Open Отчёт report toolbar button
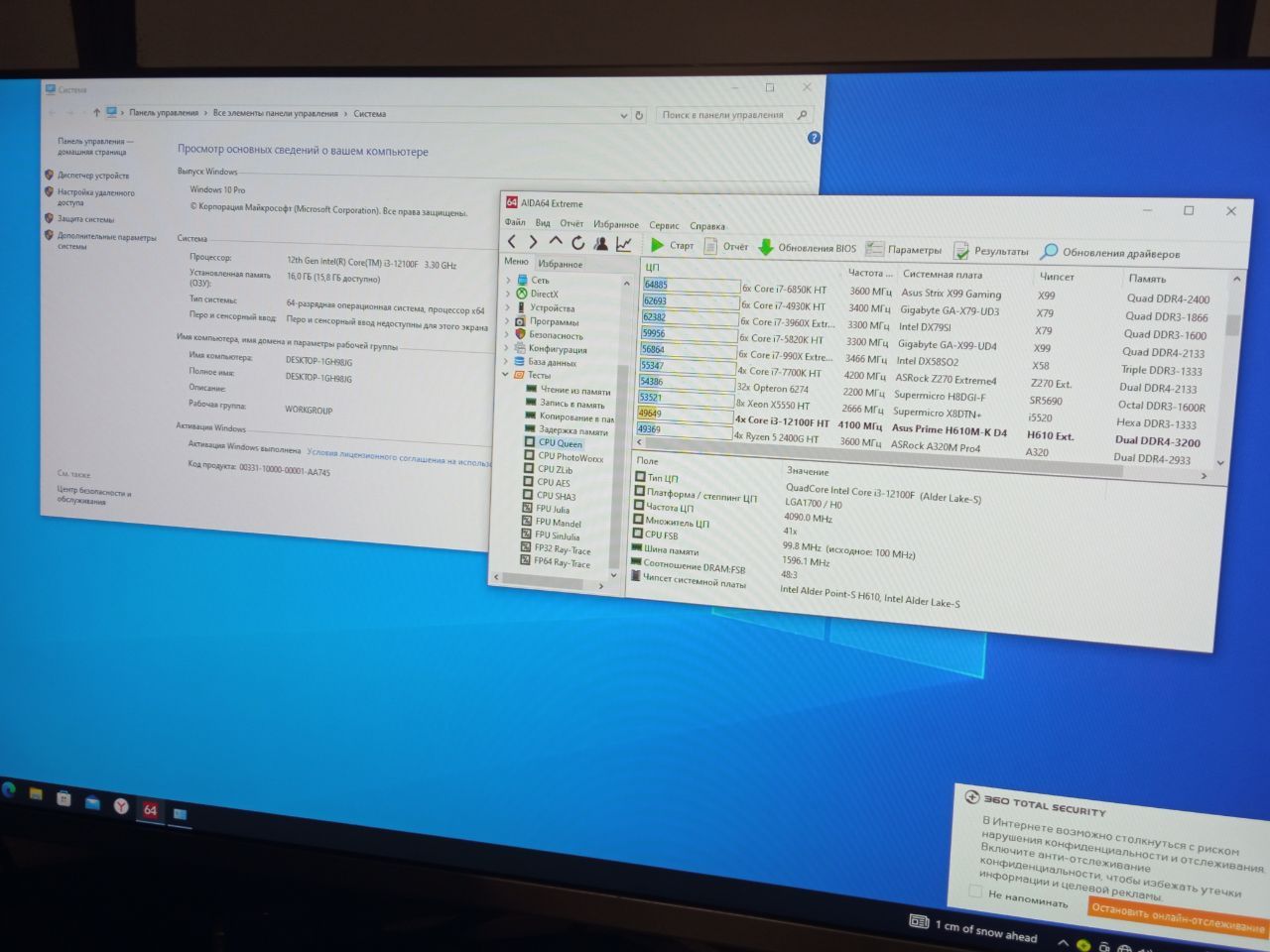 (x=726, y=246)
